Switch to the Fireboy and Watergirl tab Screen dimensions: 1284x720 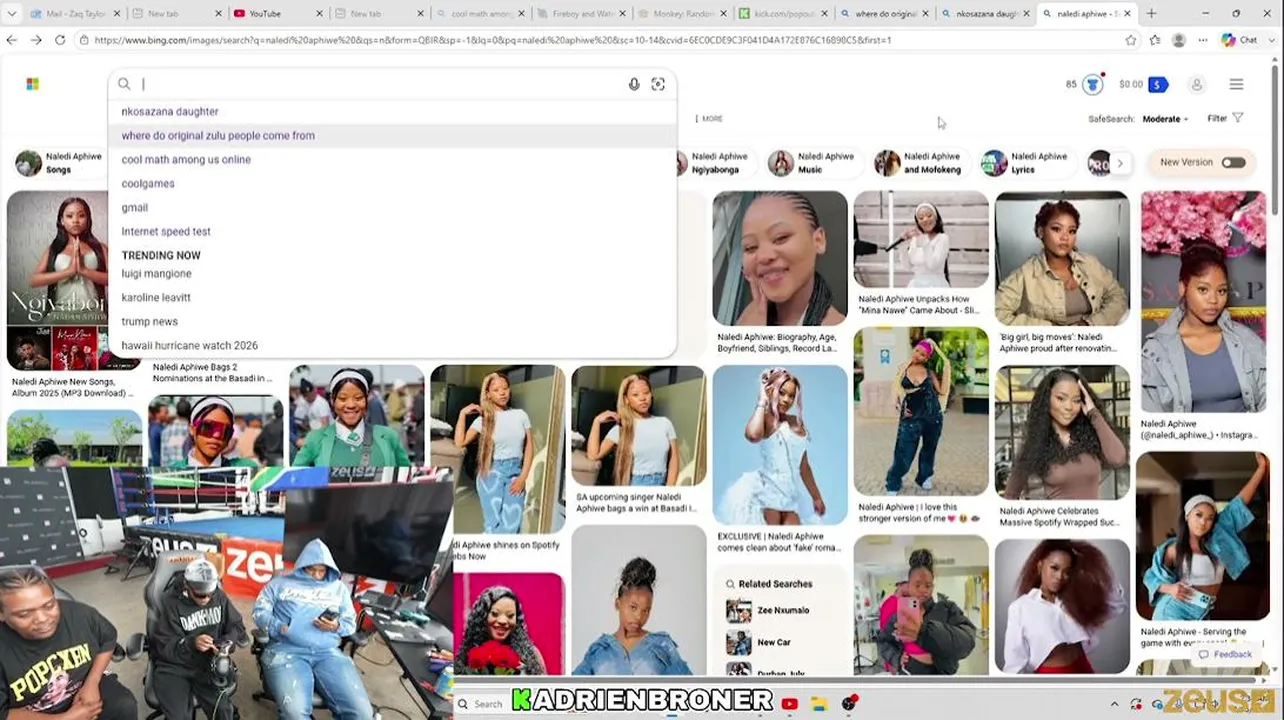click(582, 14)
